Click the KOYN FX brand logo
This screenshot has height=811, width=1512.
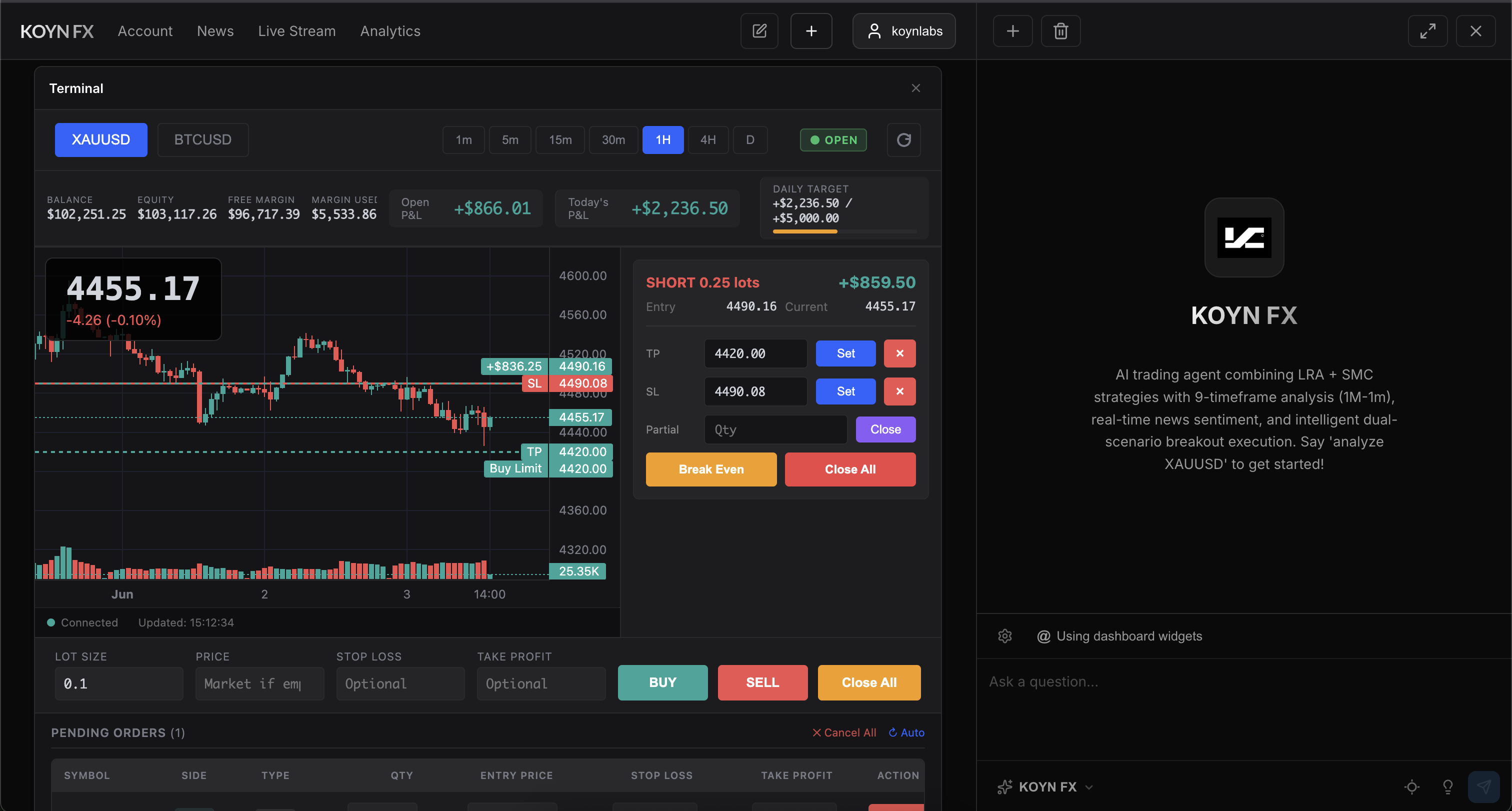[x=57, y=31]
